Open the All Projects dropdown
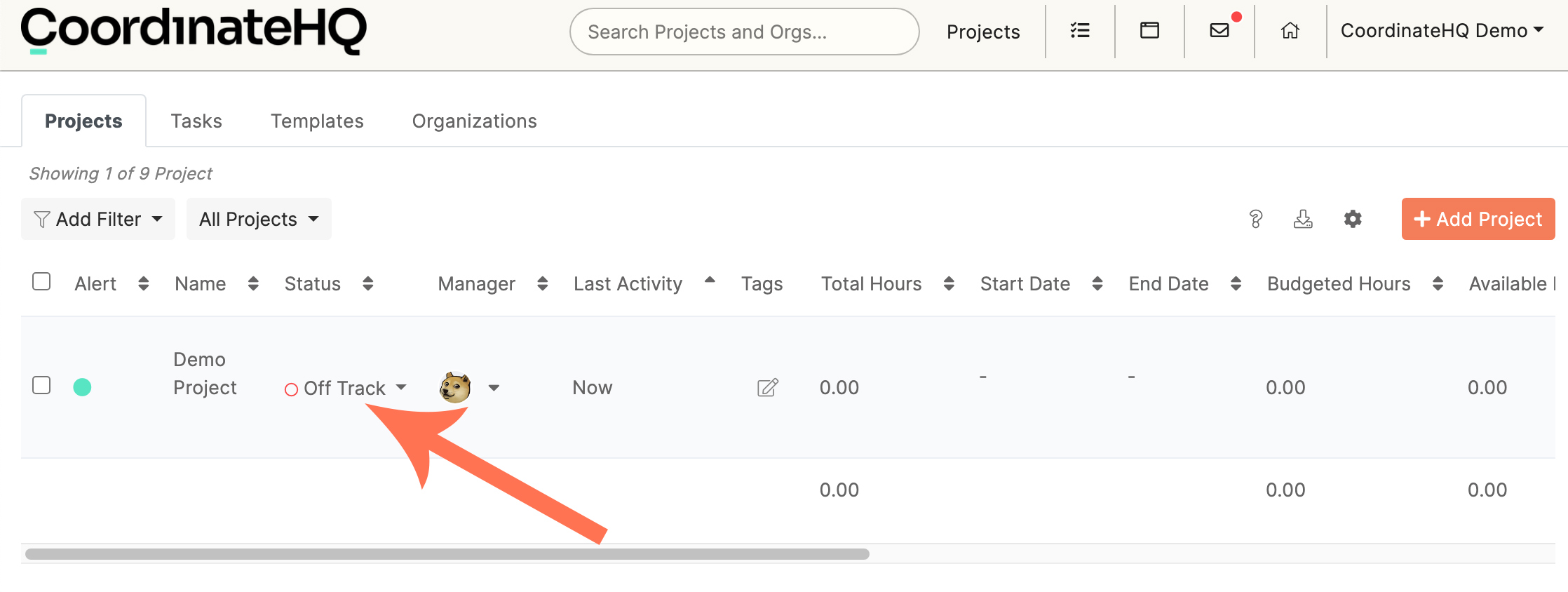This screenshot has height=592, width=1568. 259,219
